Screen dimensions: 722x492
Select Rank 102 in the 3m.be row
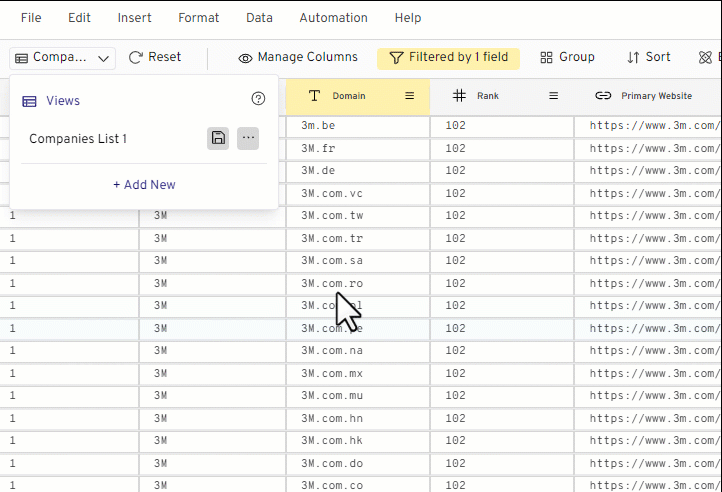[x=502, y=126]
